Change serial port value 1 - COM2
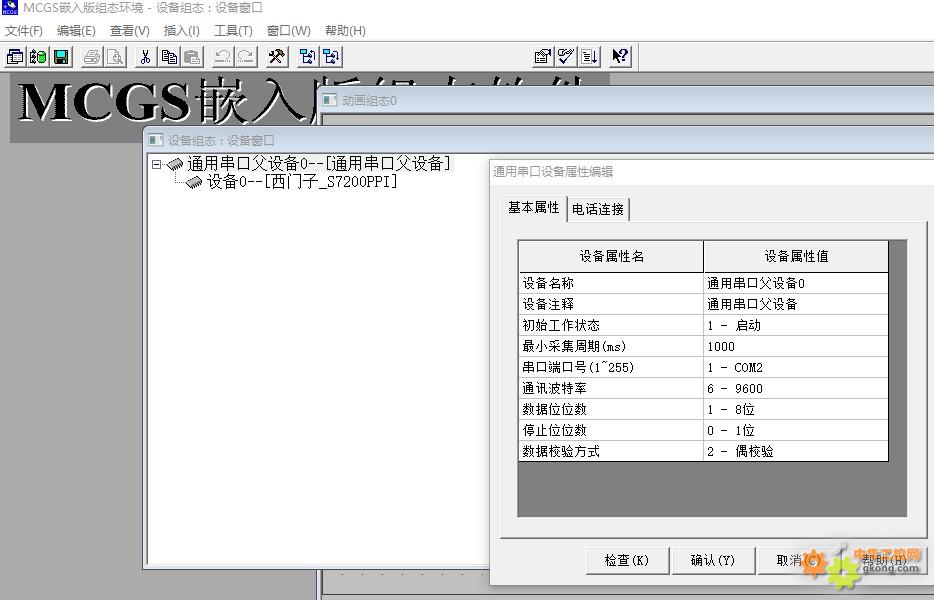This screenshot has width=934, height=600. [x=796, y=367]
